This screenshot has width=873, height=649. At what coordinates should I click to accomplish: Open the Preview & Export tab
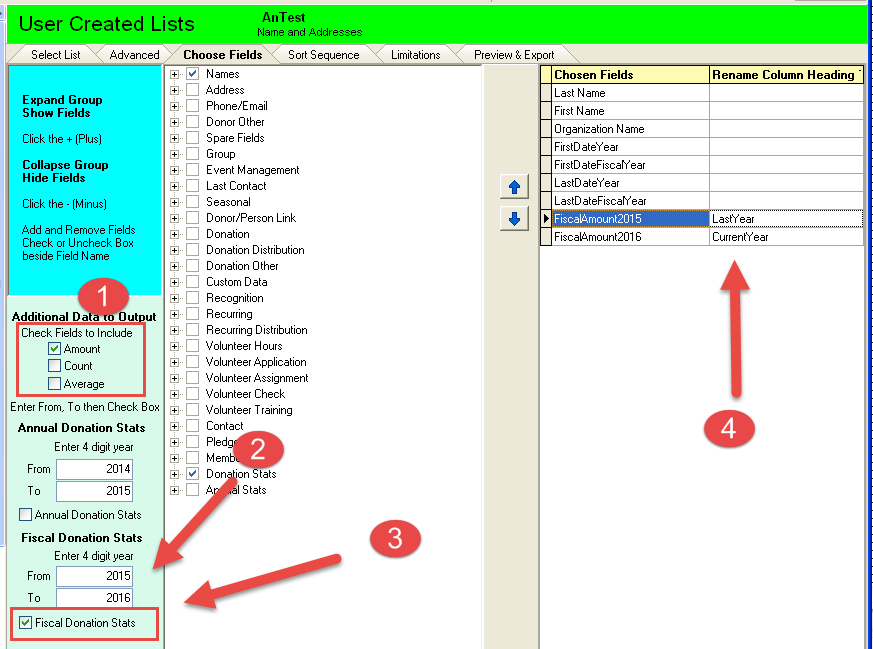(514, 55)
